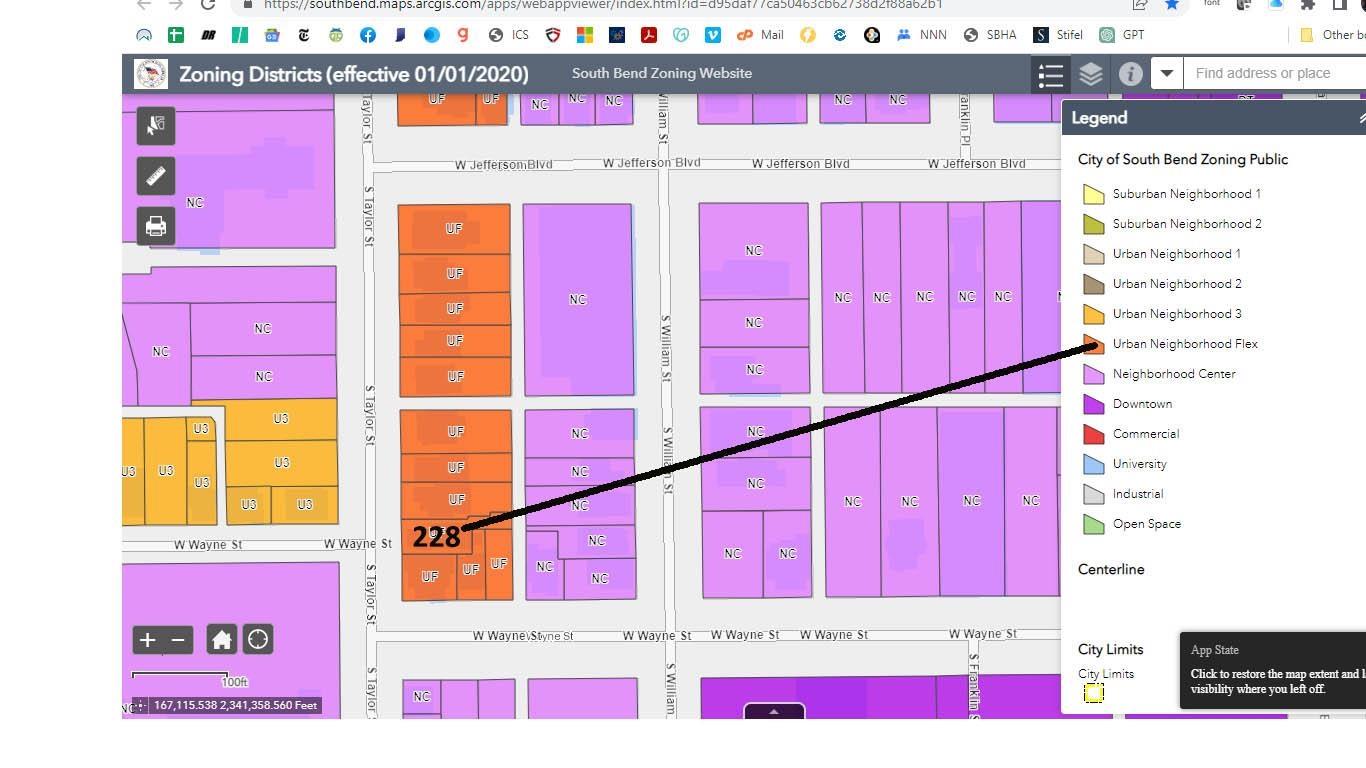
Task: Open the SBHA bookmark
Action: [990, 35]
